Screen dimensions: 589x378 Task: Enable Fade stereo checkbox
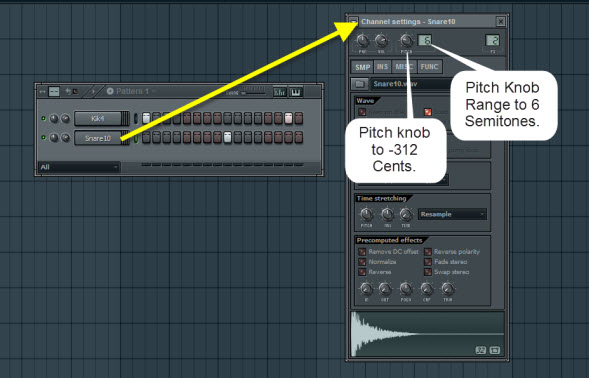(x=428, y=262)
